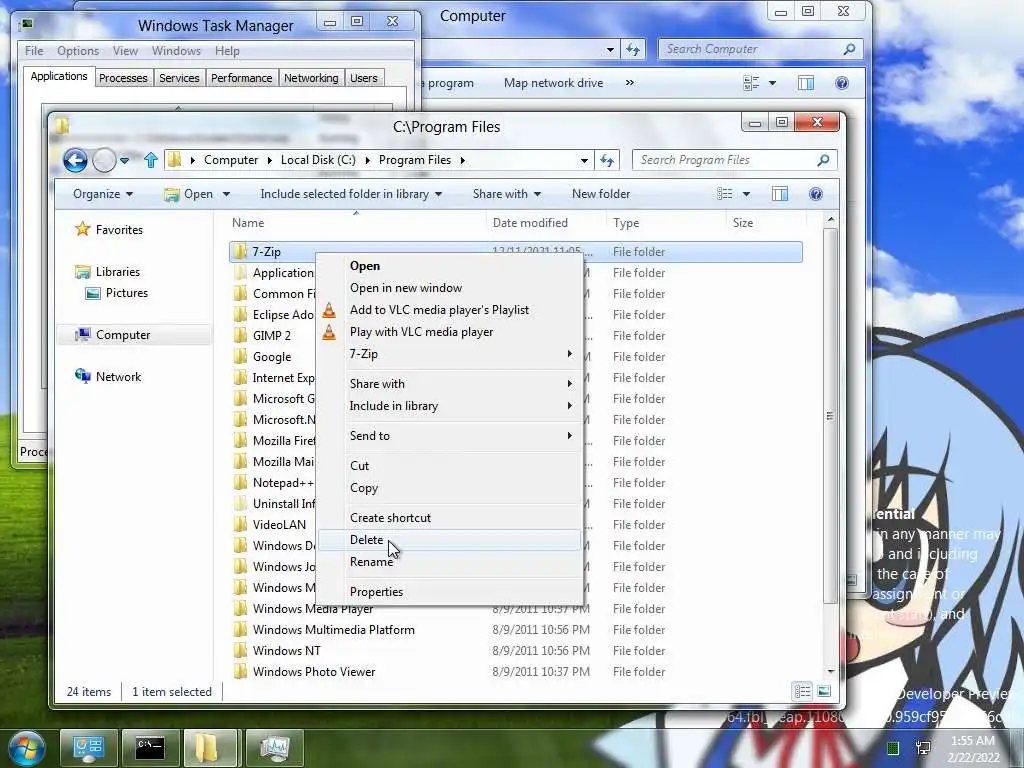The width and height of the screenshot is (1024, 768).
Task: Select the Windows NT folder
Action: coord(287,651)
